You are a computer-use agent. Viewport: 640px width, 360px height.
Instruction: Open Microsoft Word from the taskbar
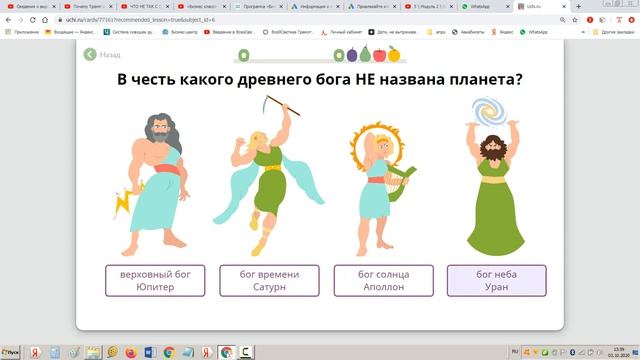pos(149,352)
